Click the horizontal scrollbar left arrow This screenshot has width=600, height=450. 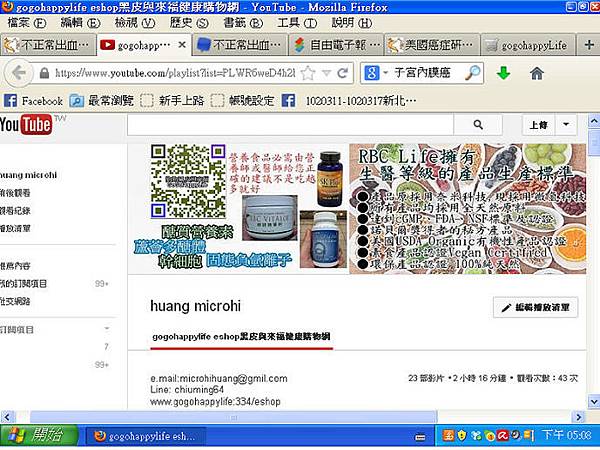click(x=8, y=416)
